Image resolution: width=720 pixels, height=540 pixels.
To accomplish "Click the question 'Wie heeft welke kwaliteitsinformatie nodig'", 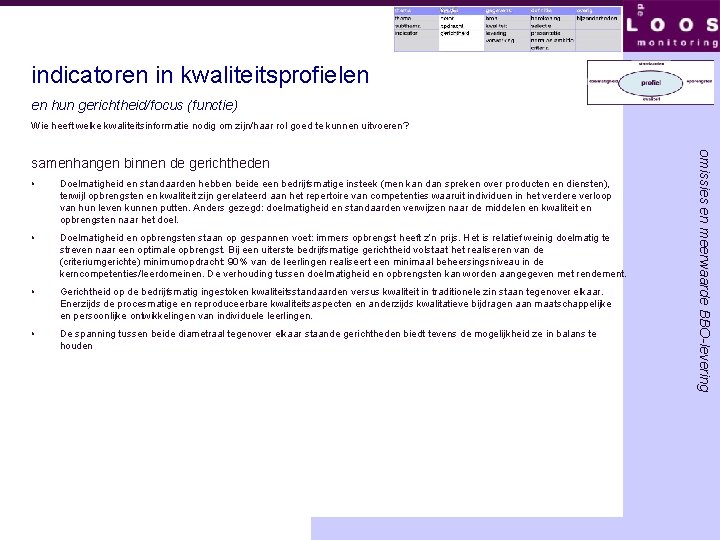I will (x=220, y=126).
